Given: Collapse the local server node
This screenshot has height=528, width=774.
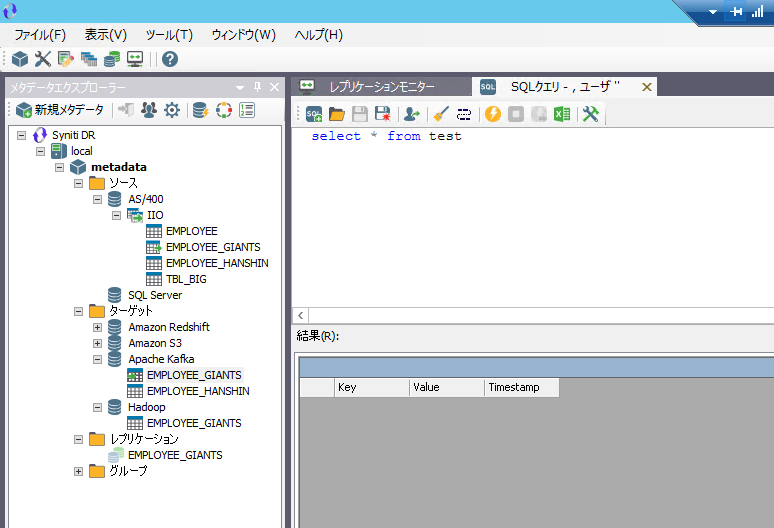Looking at the screenshot, I should [x=40, y=151].
